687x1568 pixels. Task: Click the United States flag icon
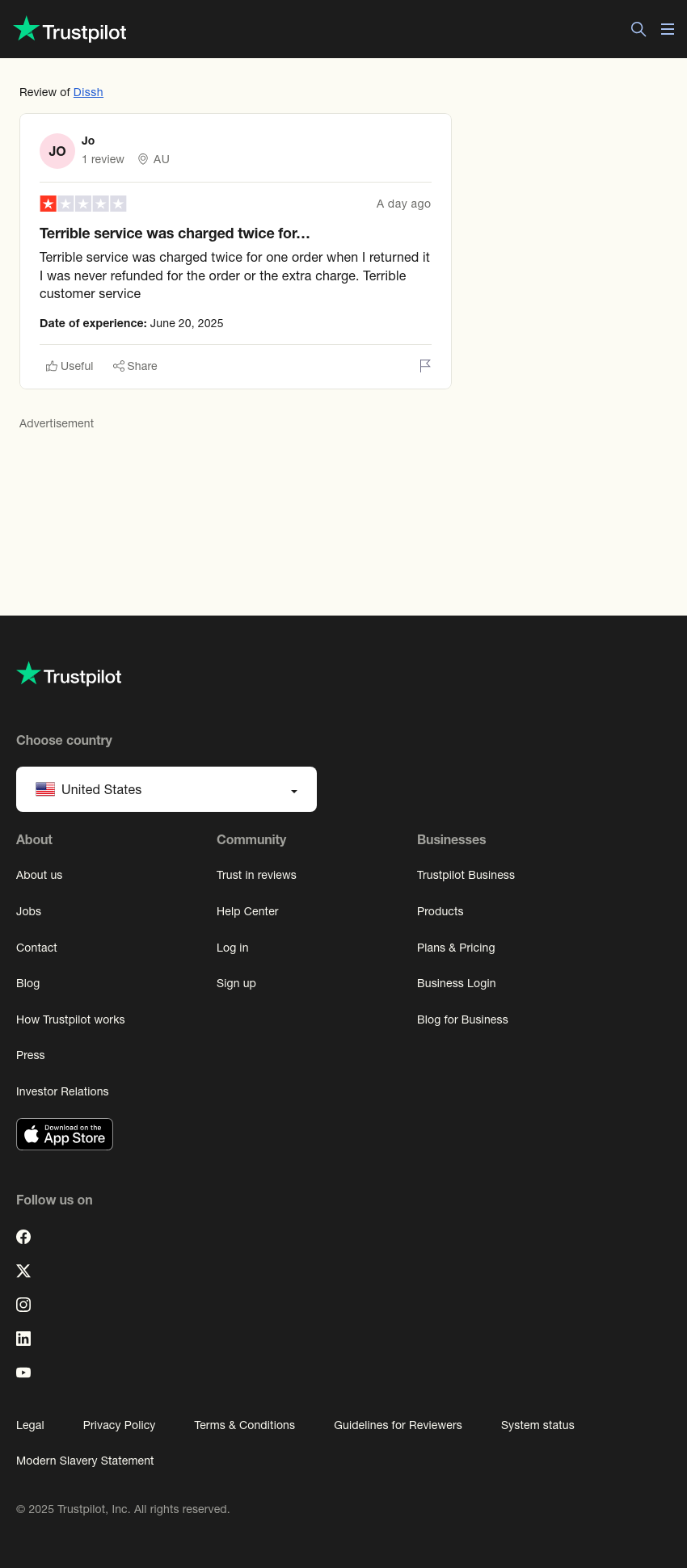[45, 789]
